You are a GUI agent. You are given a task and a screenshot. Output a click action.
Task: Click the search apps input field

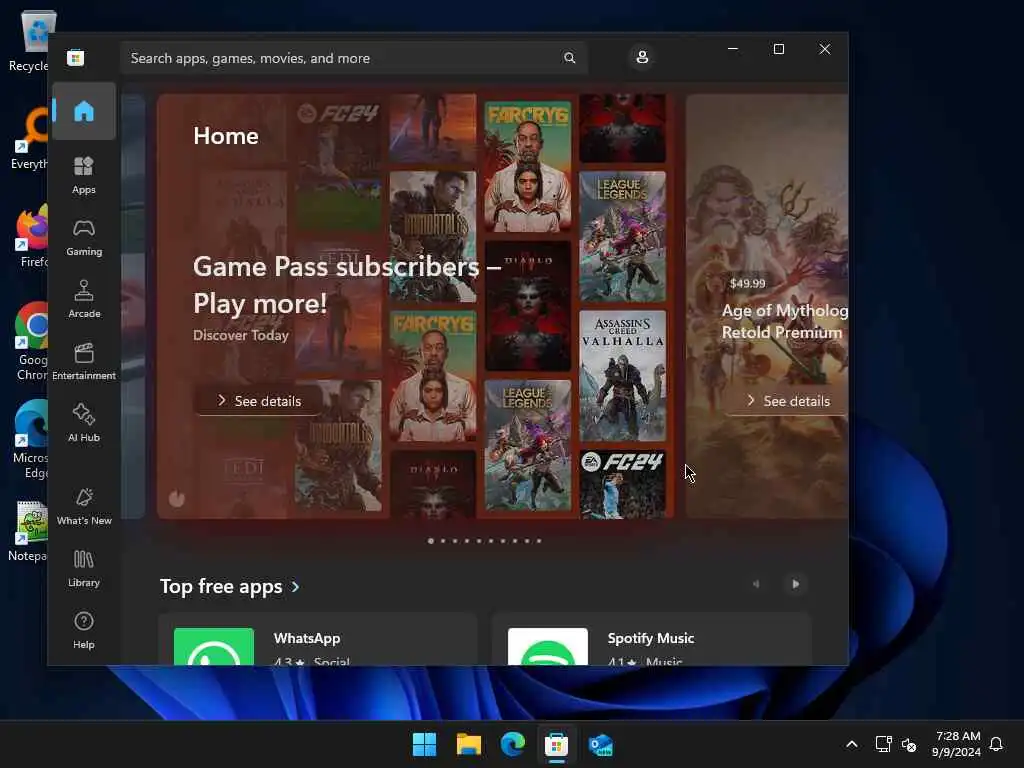pyautogui.click(x=353, y=58)
